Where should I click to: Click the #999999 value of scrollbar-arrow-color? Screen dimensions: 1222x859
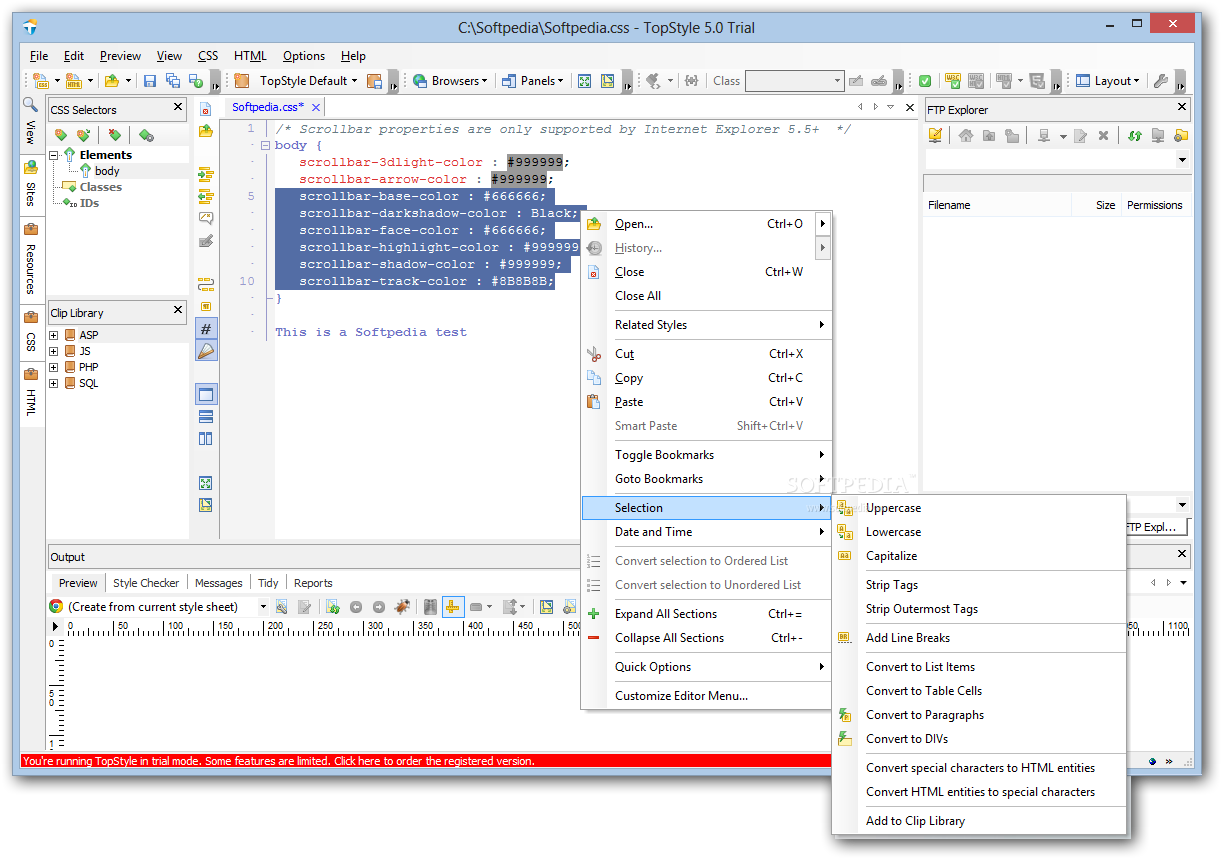[518, 179]
